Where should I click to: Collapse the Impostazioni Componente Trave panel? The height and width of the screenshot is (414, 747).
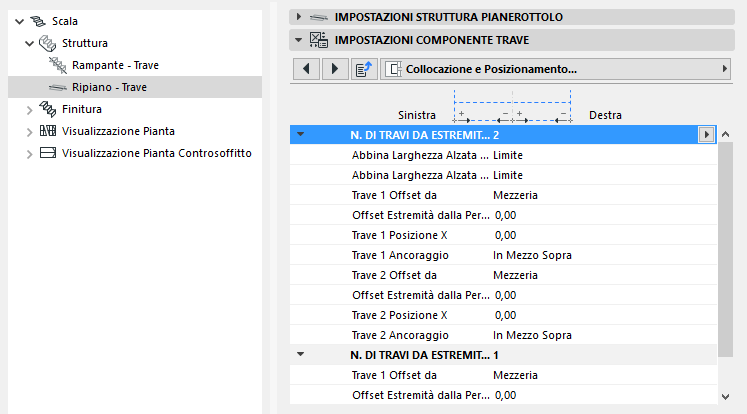(x=298, y=40)
